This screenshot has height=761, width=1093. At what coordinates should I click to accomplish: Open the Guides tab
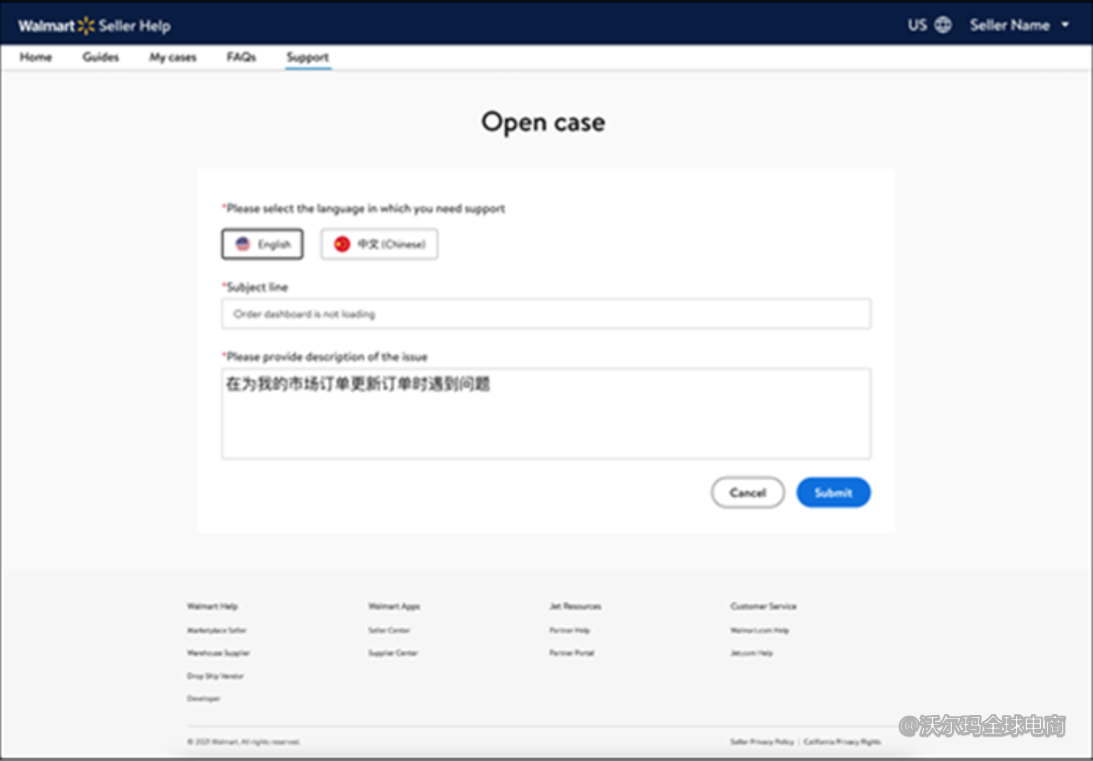[100, 57]
